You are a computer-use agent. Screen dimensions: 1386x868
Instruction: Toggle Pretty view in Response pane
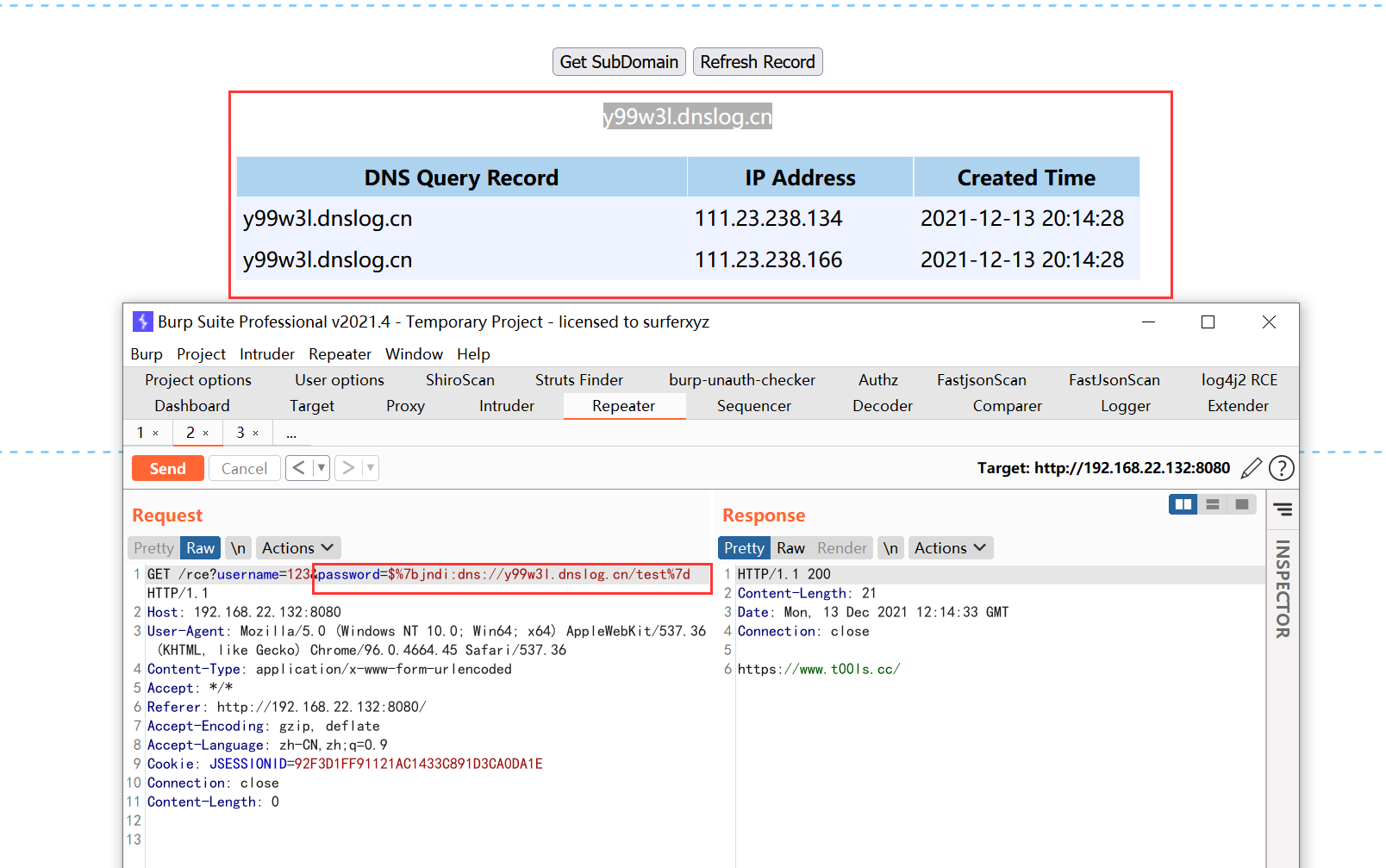tap(744, 548)
